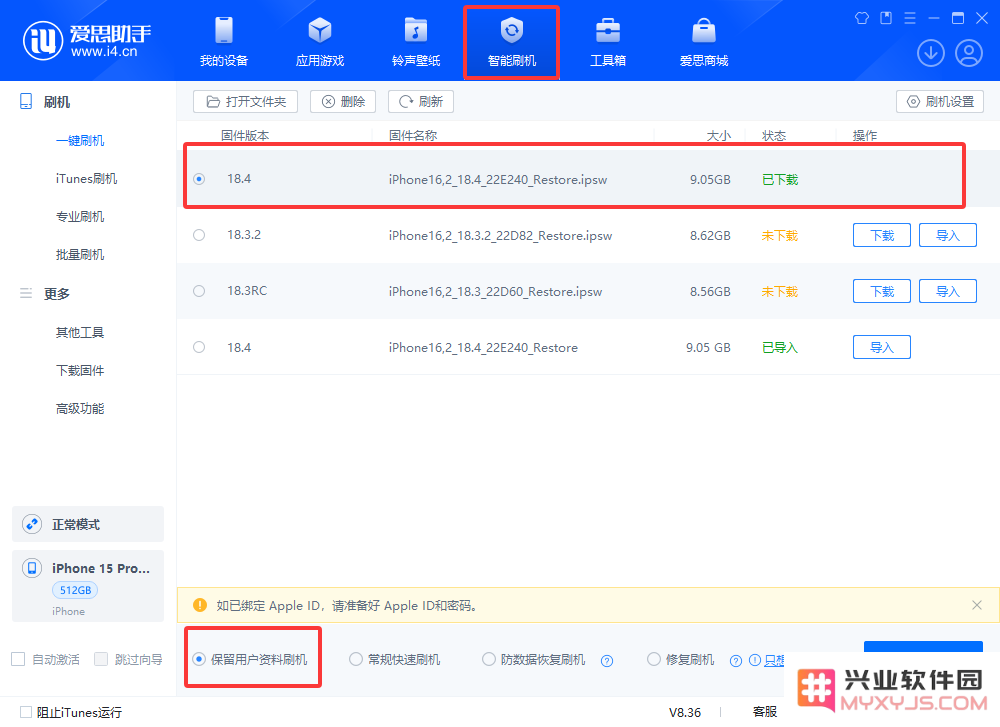Viewport: 1000px width, 727px height.
Task: Click the orange warning icon in banner
Action: pos(200,605)
